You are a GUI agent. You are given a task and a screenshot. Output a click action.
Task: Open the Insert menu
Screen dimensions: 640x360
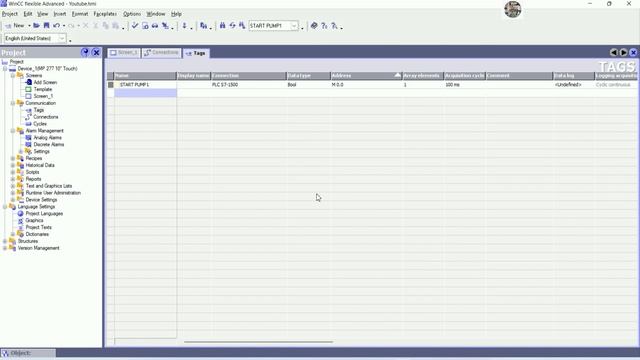coord(60,14)
